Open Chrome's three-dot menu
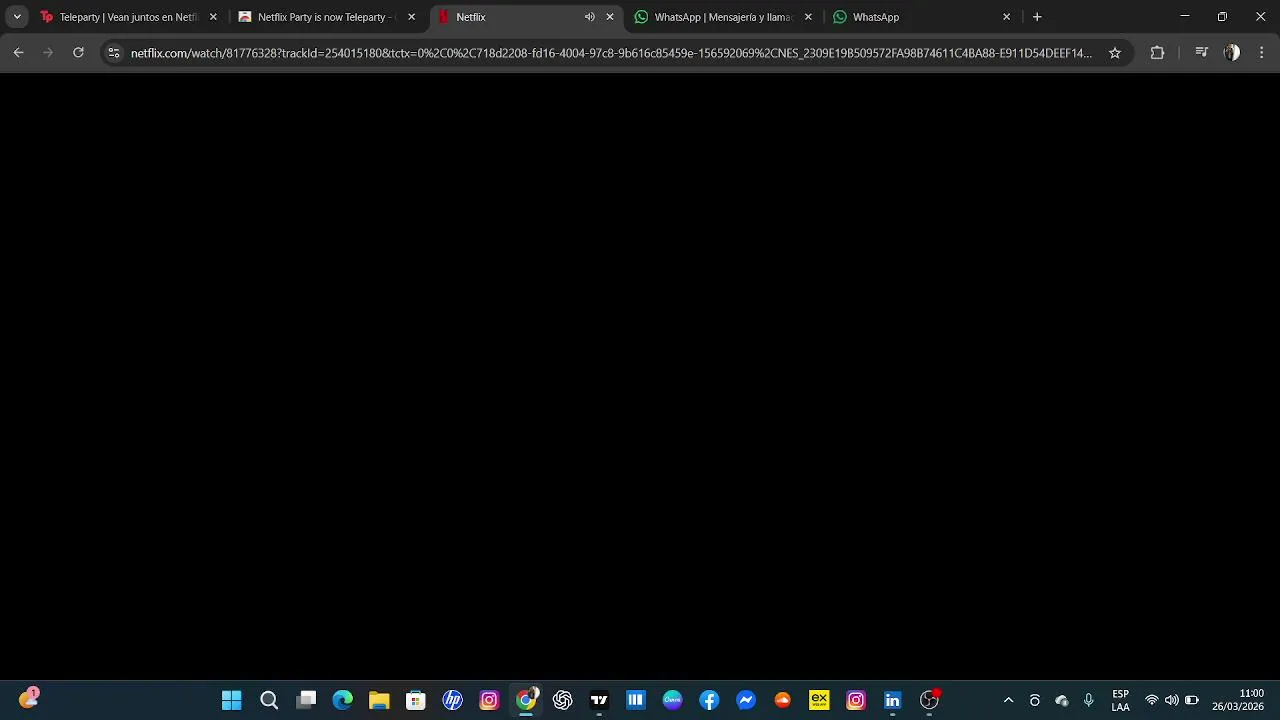The height and width of the screenshot is (720, 1280). (1261, 53)
